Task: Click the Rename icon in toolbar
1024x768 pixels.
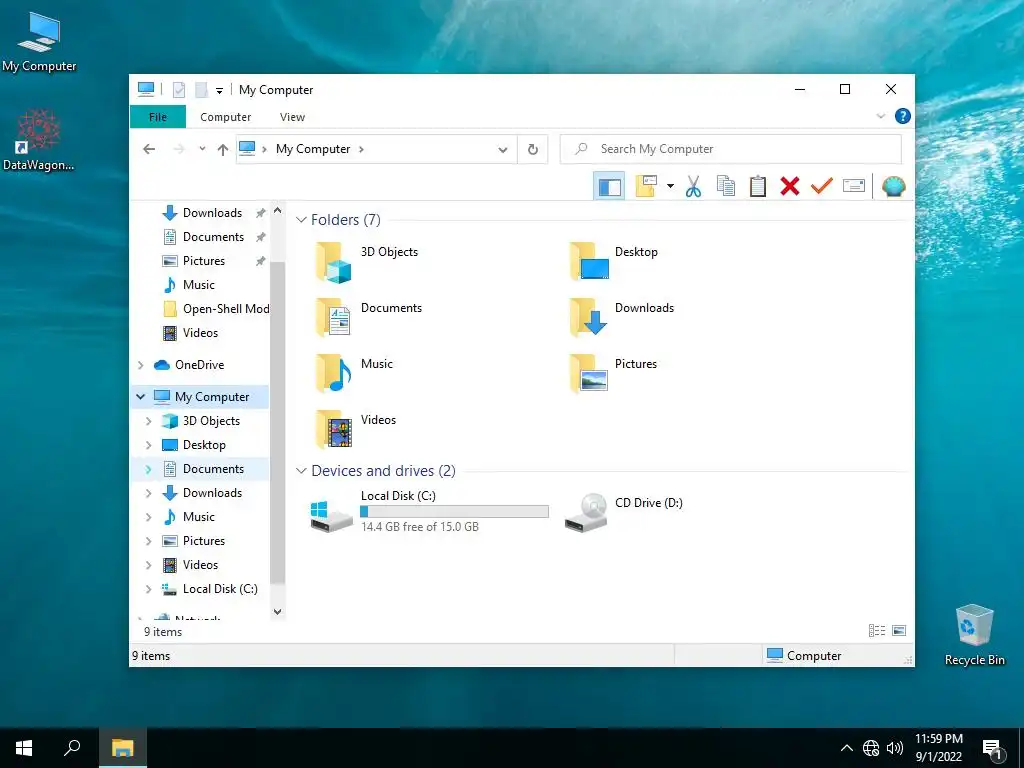Action: click(x=854, y=186)
